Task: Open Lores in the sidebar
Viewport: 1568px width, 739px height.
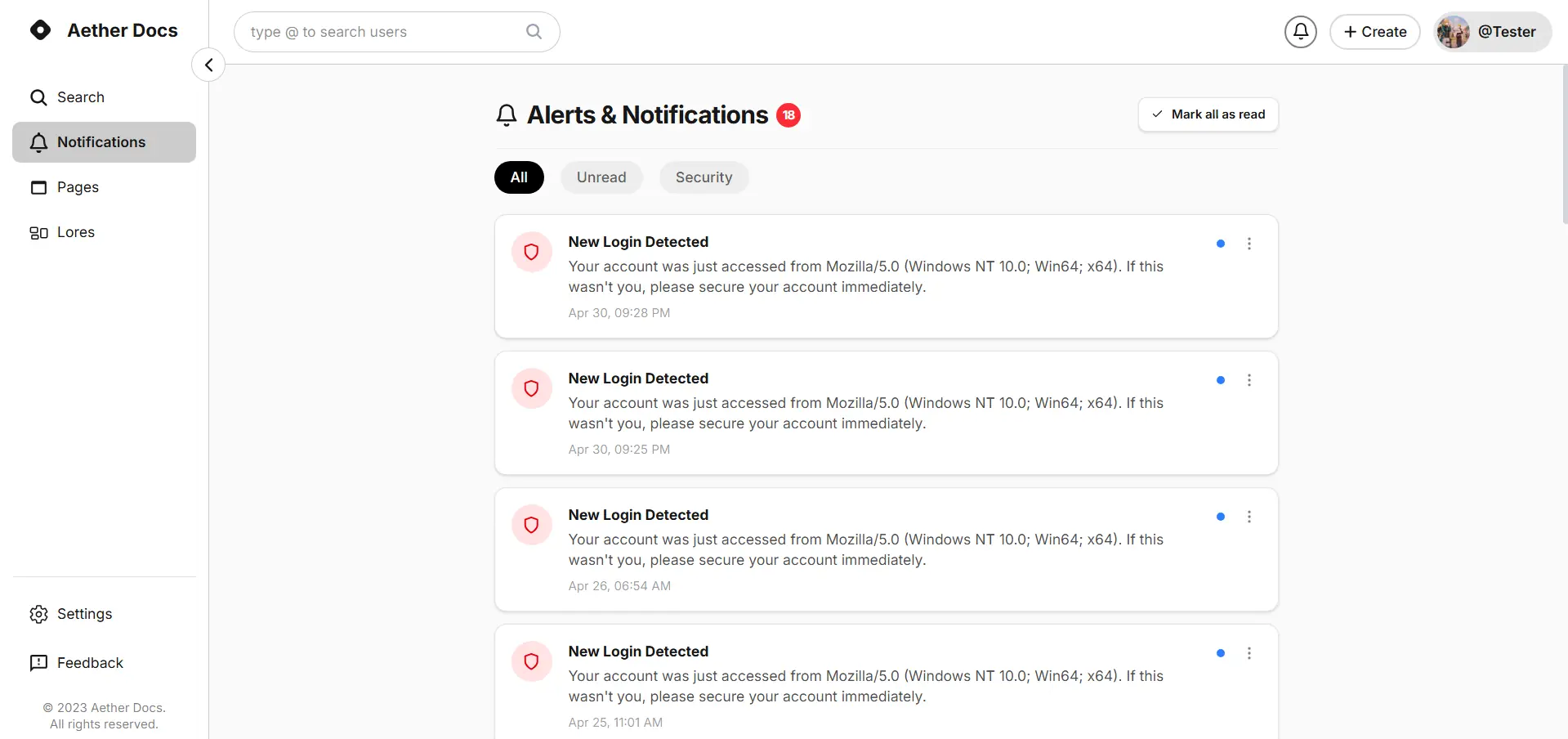Action: coord(105,232)
